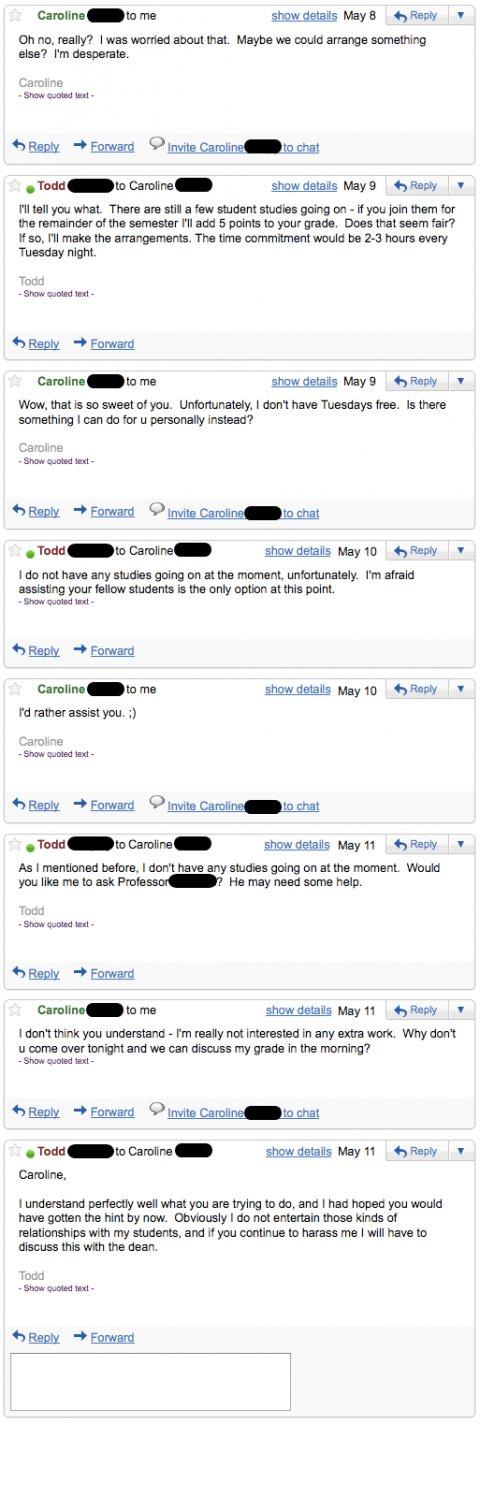Star Todd's final May 11 message

(15, 1152)
